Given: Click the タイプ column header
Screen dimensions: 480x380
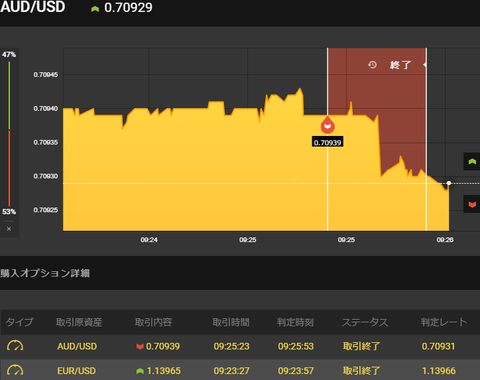Looking at the screenshot, I should click(x=19, y=322).
